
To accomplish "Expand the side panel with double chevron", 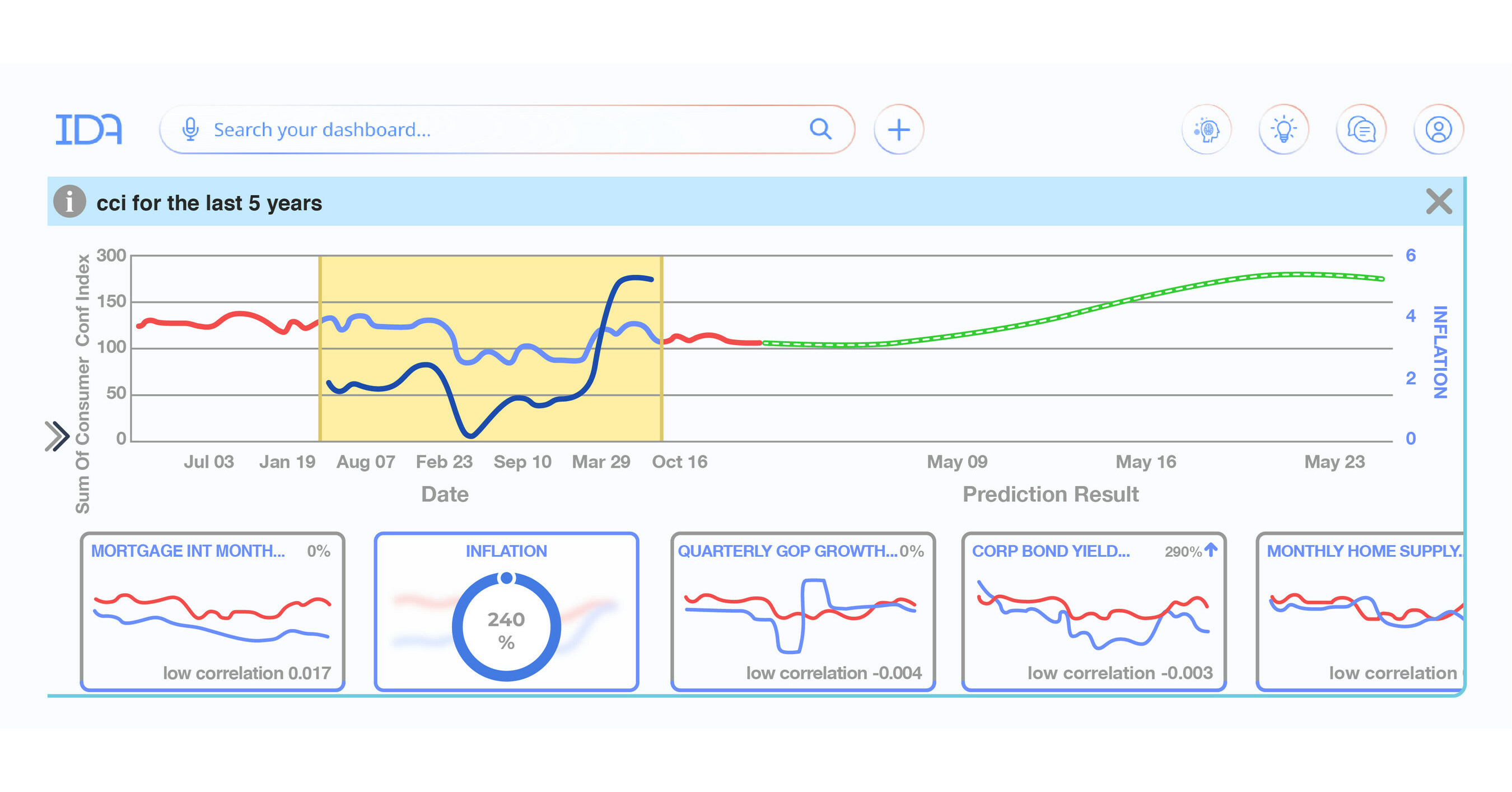I will pyautogui.click(x=57, y=436).
